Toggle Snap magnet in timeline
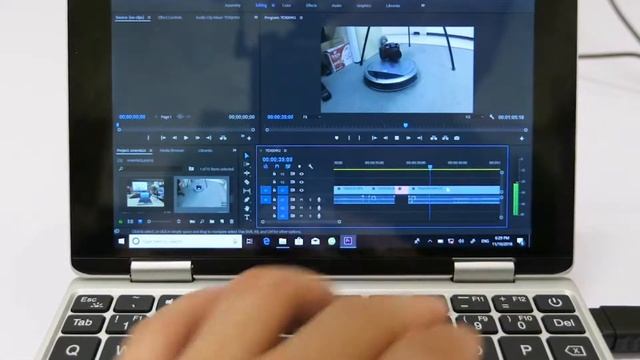The image size is (640, 360). pos(277,167)
